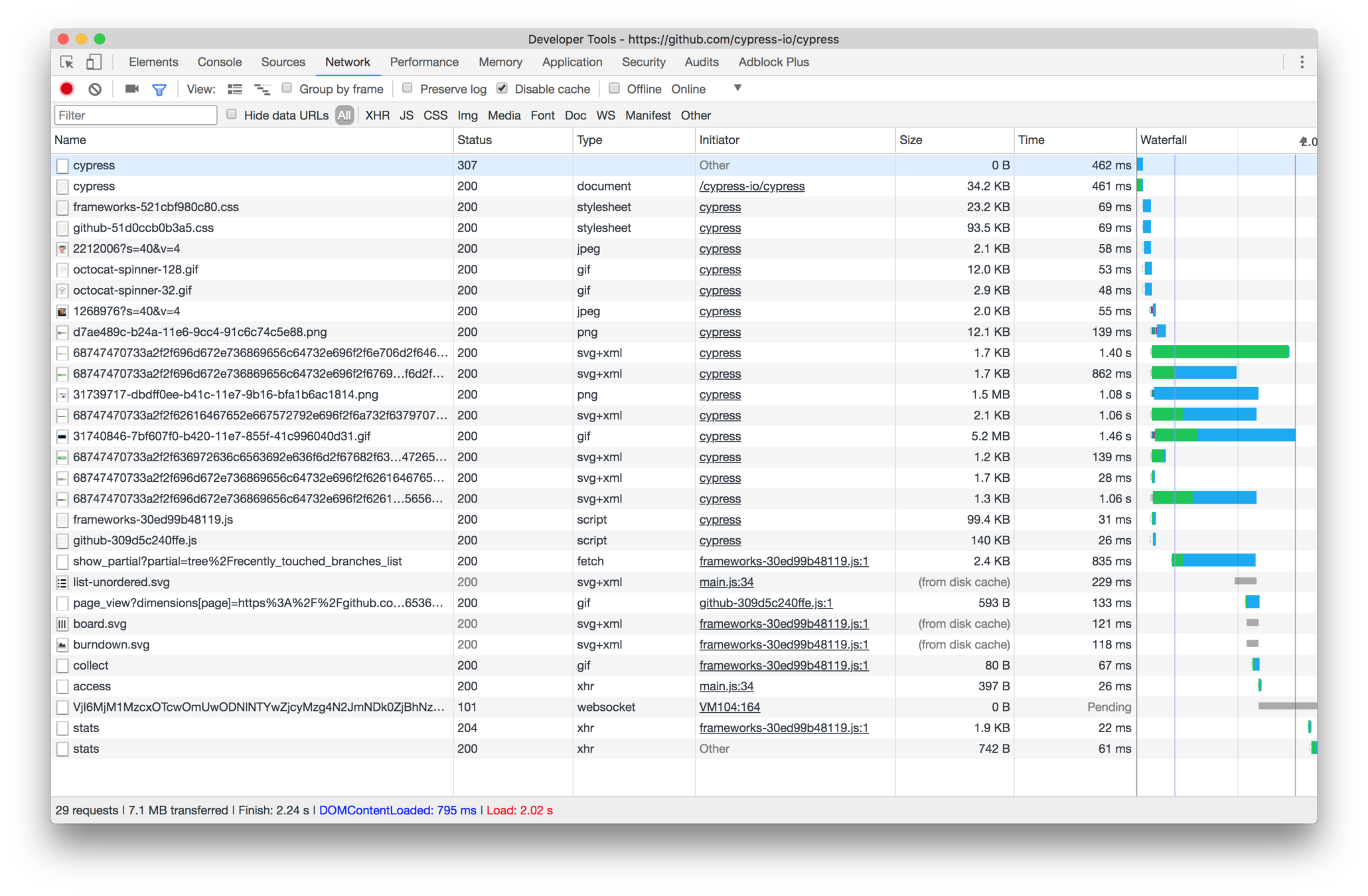Filter requests by XHR type
This screenshot has width=1368, height=896.
click(377, 115)
